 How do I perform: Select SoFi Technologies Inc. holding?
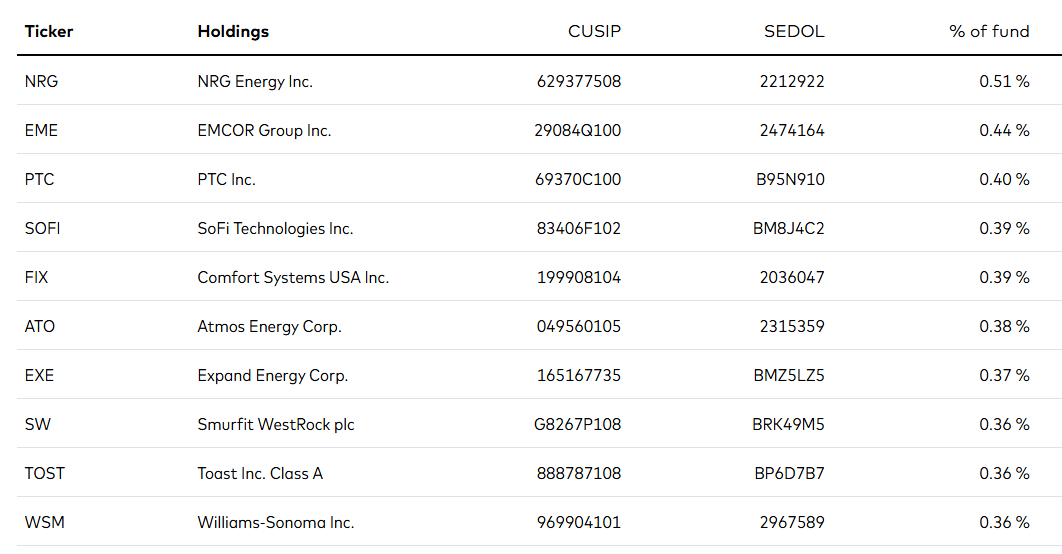coord(275,228)
